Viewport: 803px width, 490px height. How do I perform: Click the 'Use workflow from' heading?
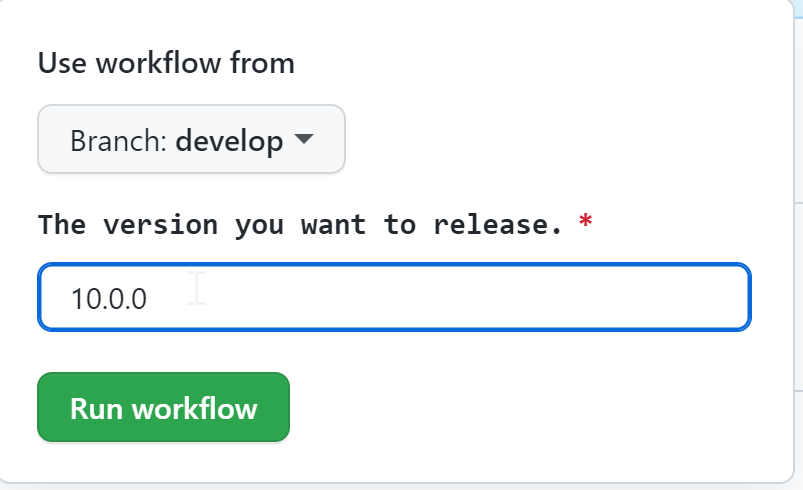[x=166, y=63]
